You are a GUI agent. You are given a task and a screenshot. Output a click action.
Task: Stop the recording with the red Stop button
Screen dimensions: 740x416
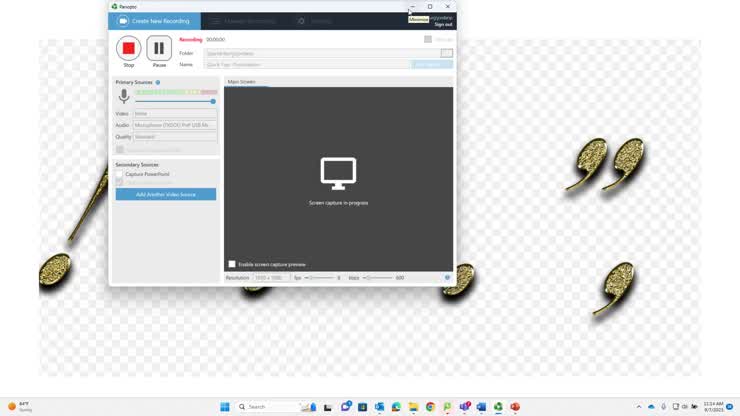128,48
